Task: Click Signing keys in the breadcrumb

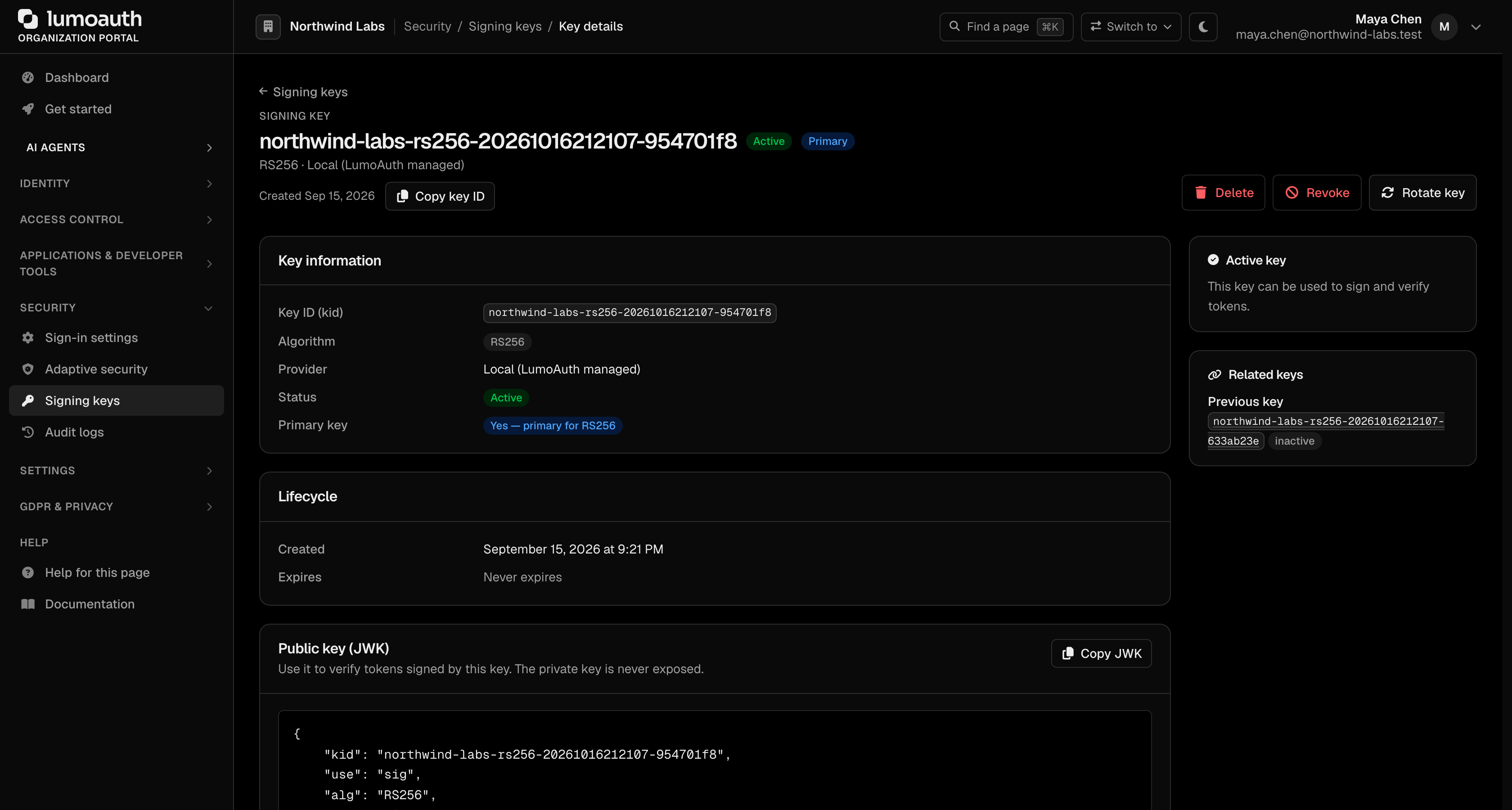Action: pos(505,27)
